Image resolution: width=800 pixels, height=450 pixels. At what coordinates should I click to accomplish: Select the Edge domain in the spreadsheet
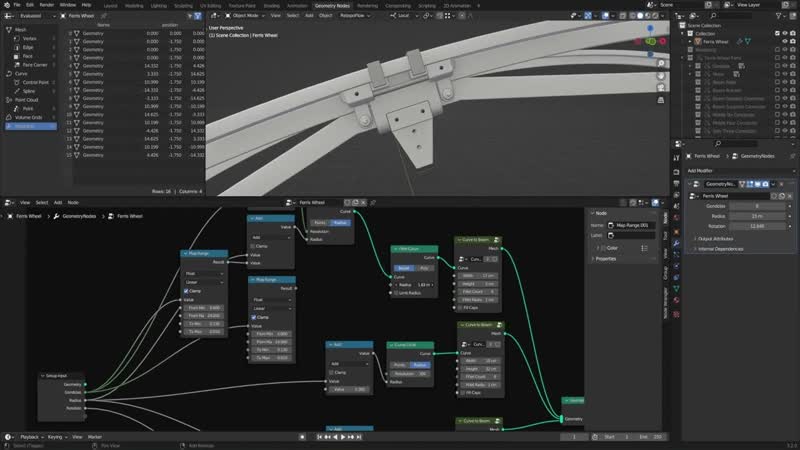click(x=28, y=47)
